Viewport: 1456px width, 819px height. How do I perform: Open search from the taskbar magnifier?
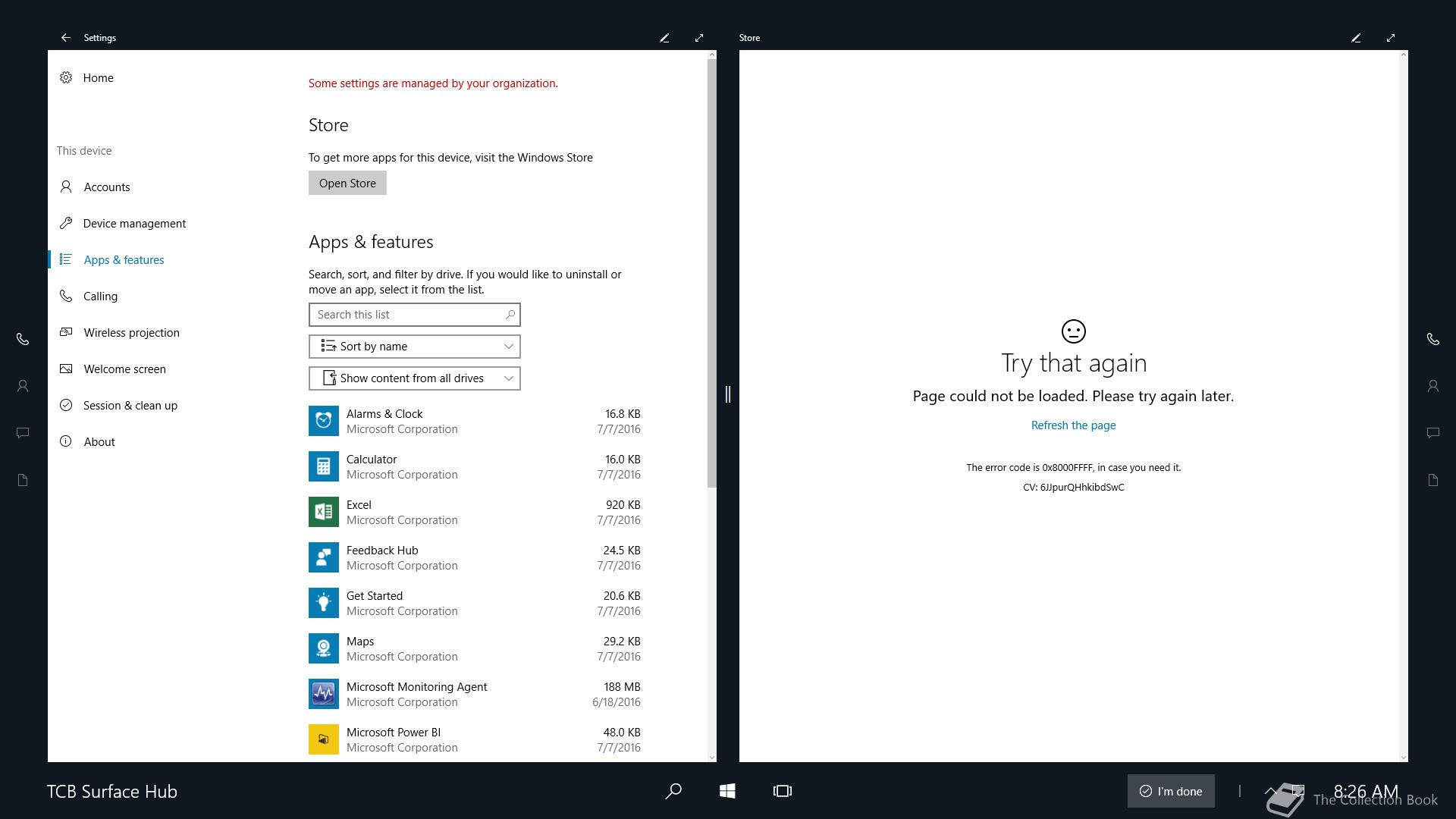coord(673,791)
